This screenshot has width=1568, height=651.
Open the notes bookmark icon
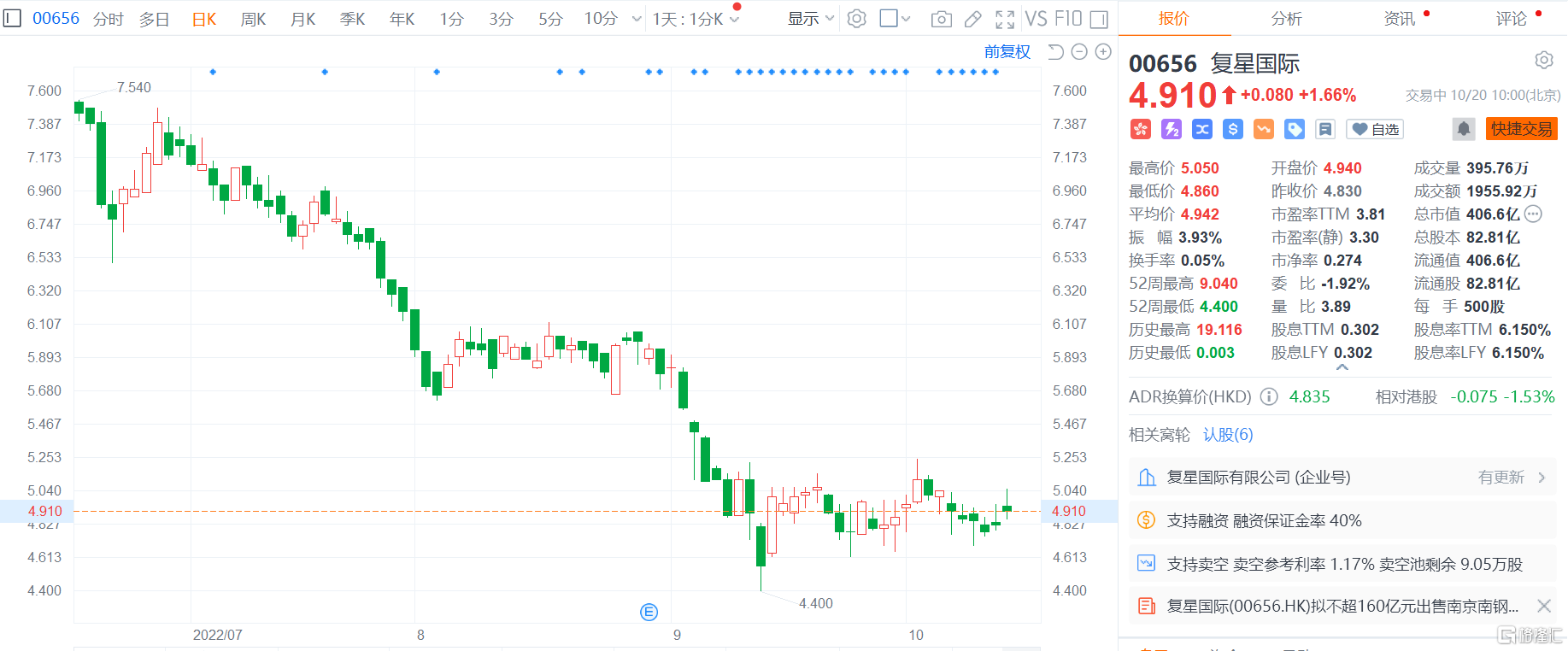coord(1325,129)
